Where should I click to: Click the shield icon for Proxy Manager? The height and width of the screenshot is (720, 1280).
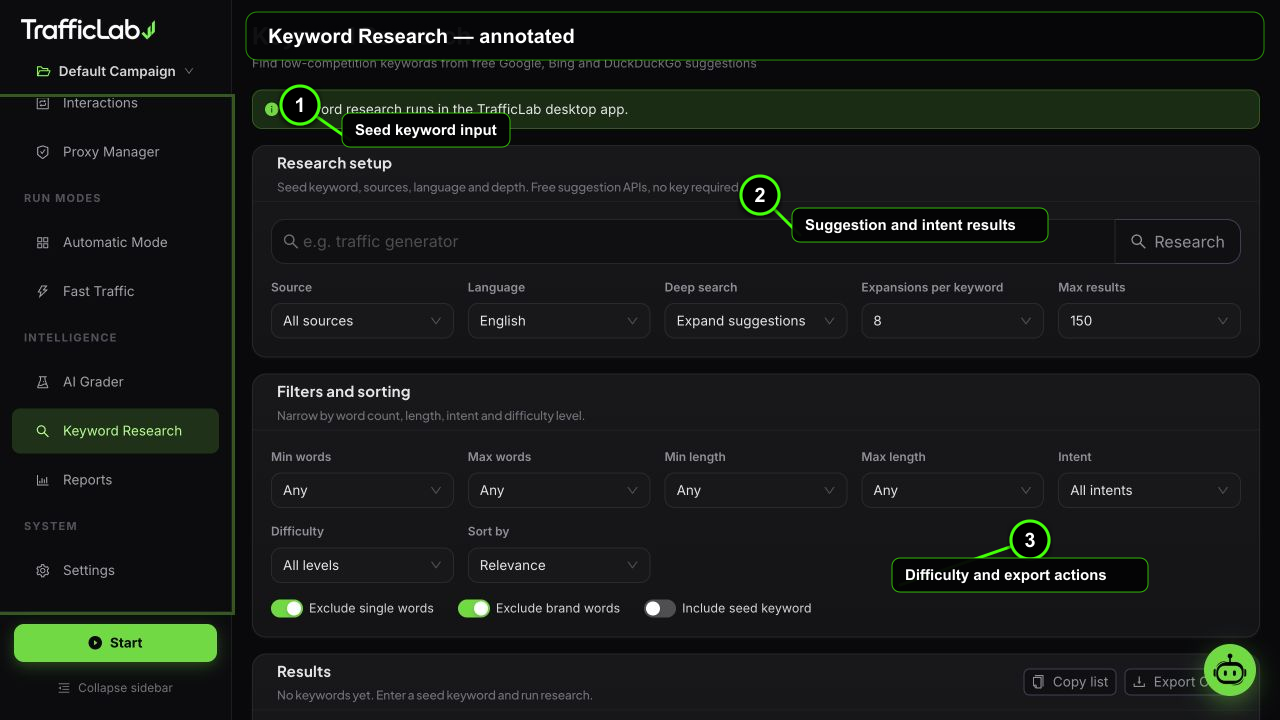pos(43,152)
